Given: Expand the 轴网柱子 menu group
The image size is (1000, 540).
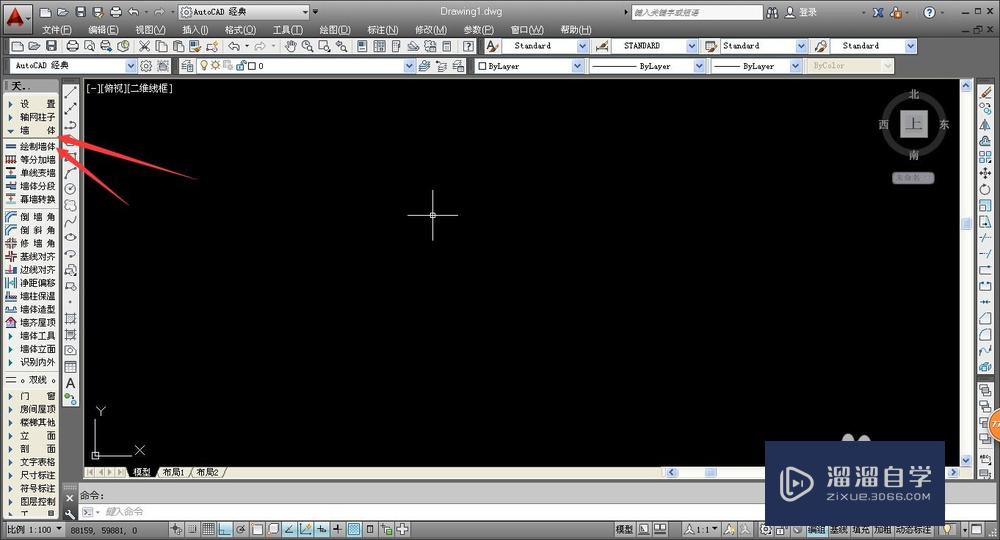Looking at the screenshot, I should (31, 117).
